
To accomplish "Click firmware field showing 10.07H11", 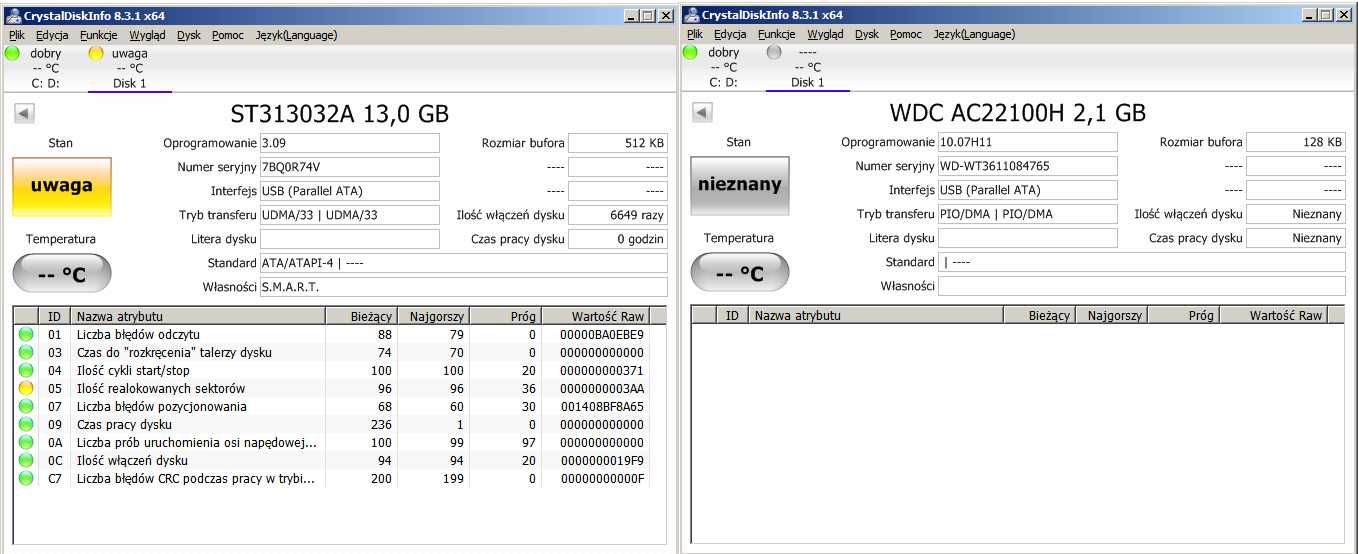I will click(1028, 142).
